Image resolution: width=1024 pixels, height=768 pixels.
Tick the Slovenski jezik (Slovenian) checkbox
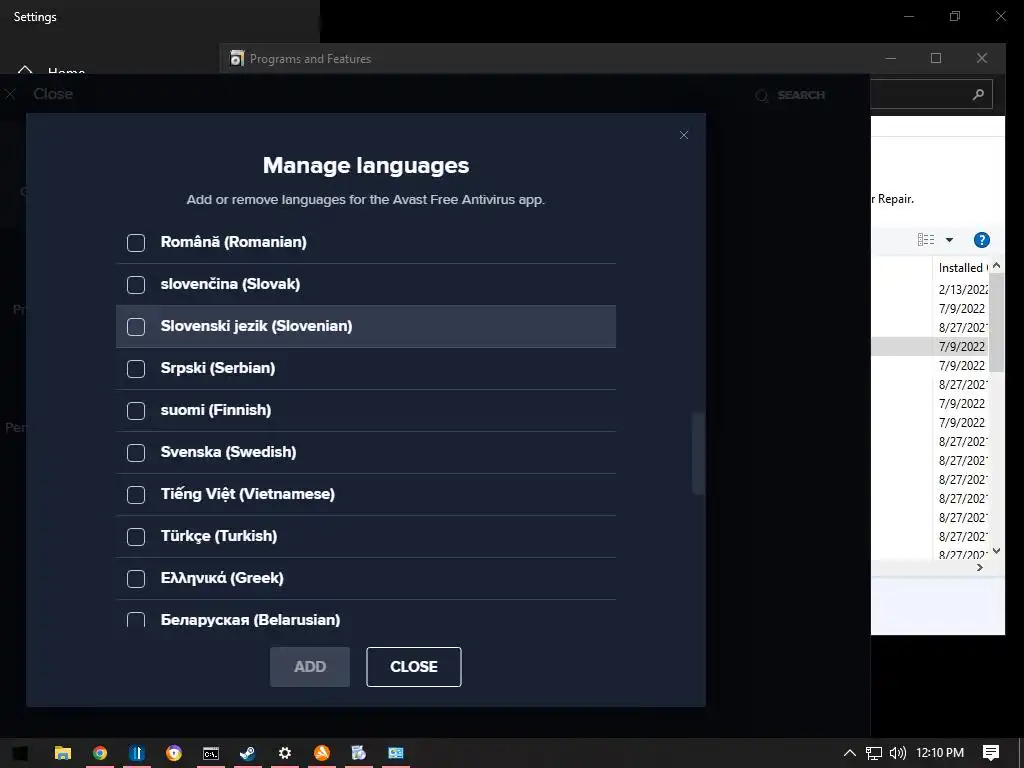(x=136, y=327)
